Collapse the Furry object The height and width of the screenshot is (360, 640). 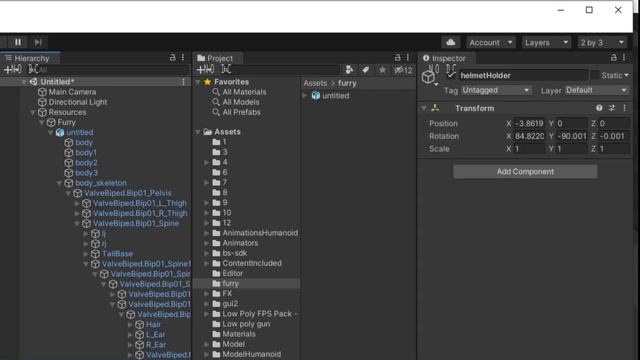[41, 122]
